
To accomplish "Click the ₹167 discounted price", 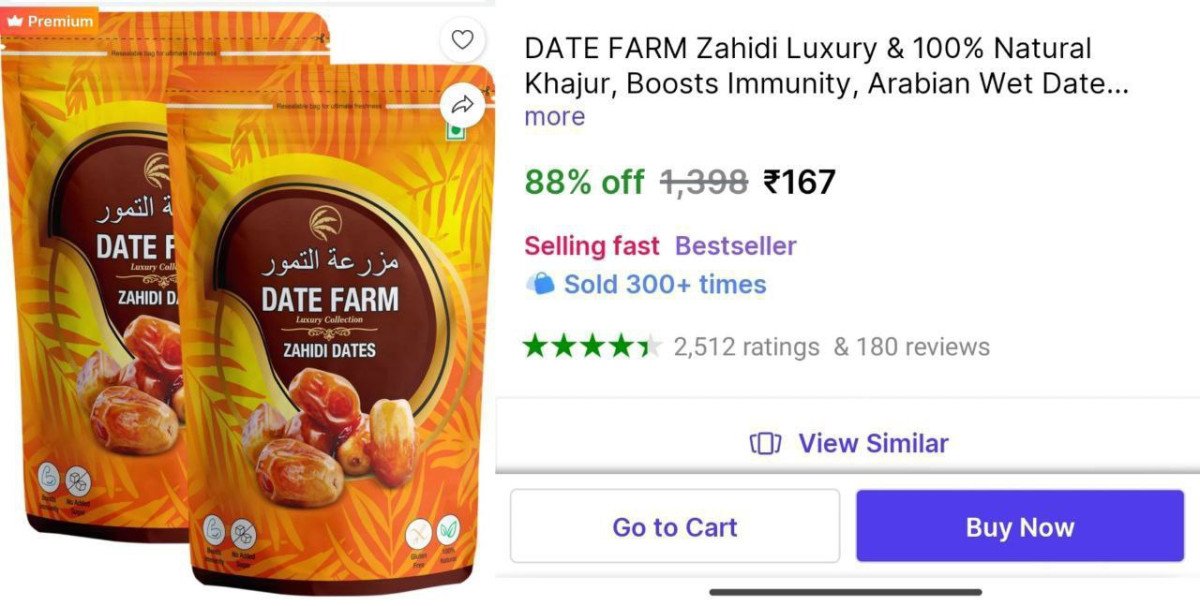I will coord(799,182).
